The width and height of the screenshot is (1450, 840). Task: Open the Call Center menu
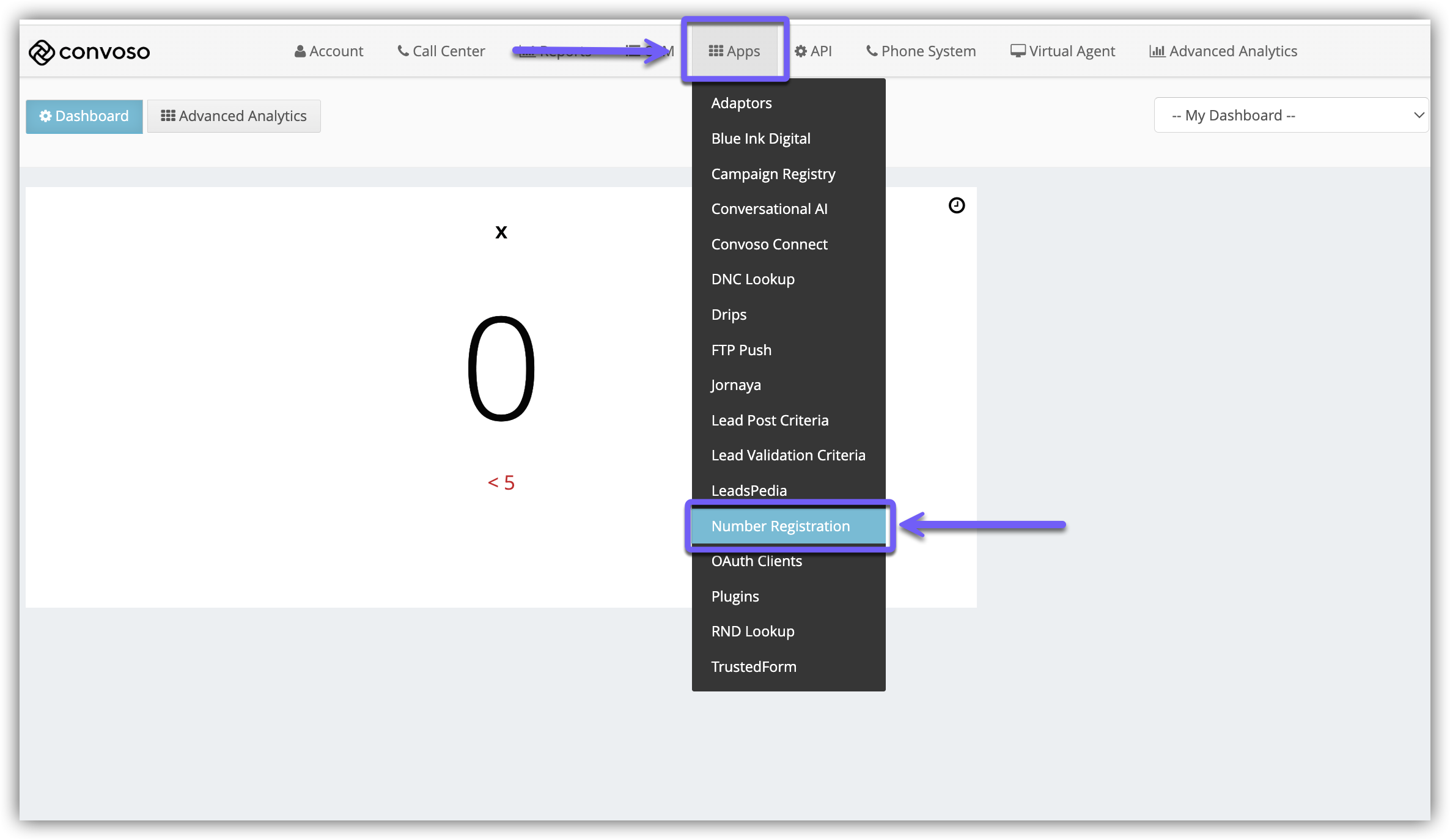click(441, 51)
